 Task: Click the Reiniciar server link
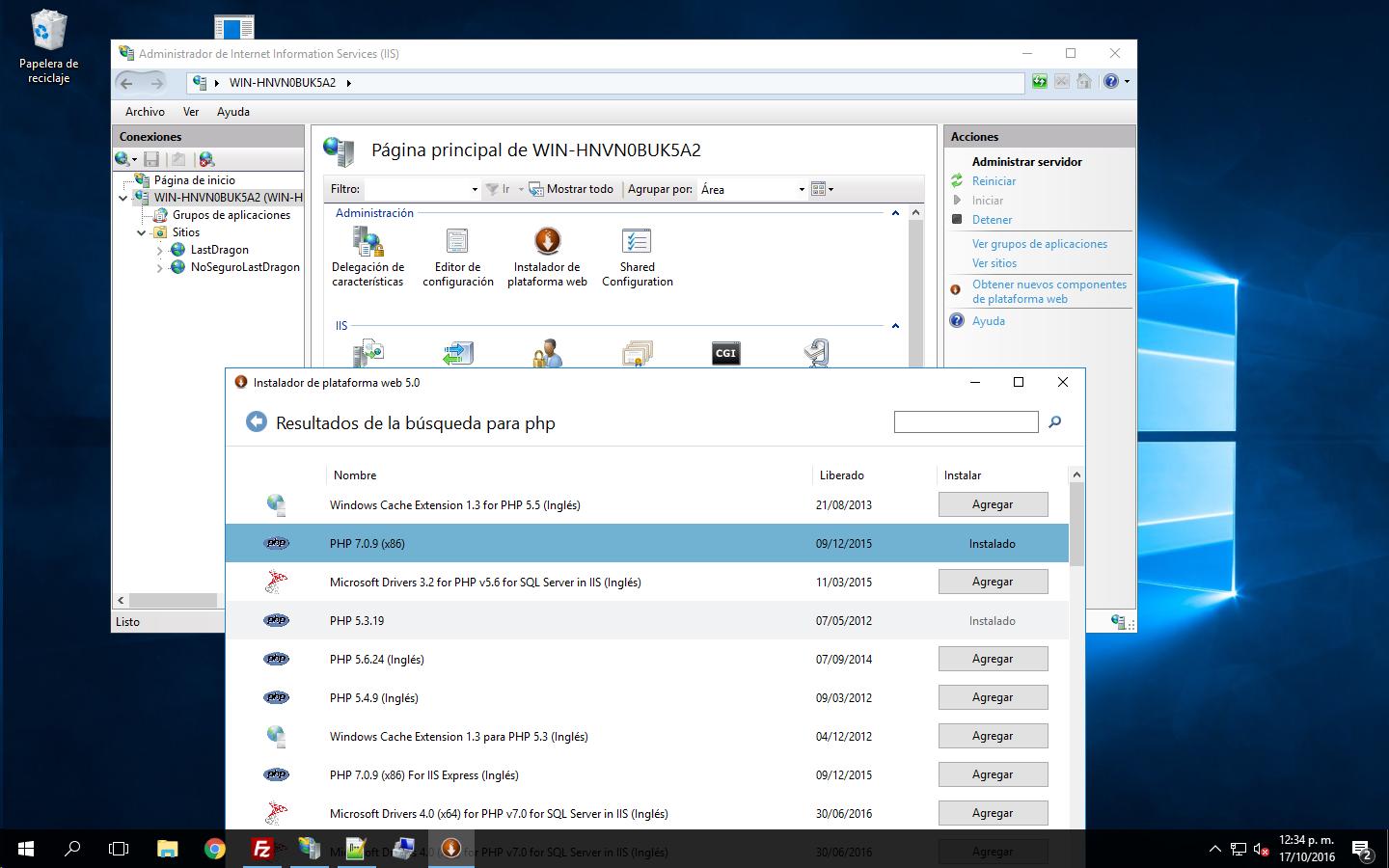point(994,181)
